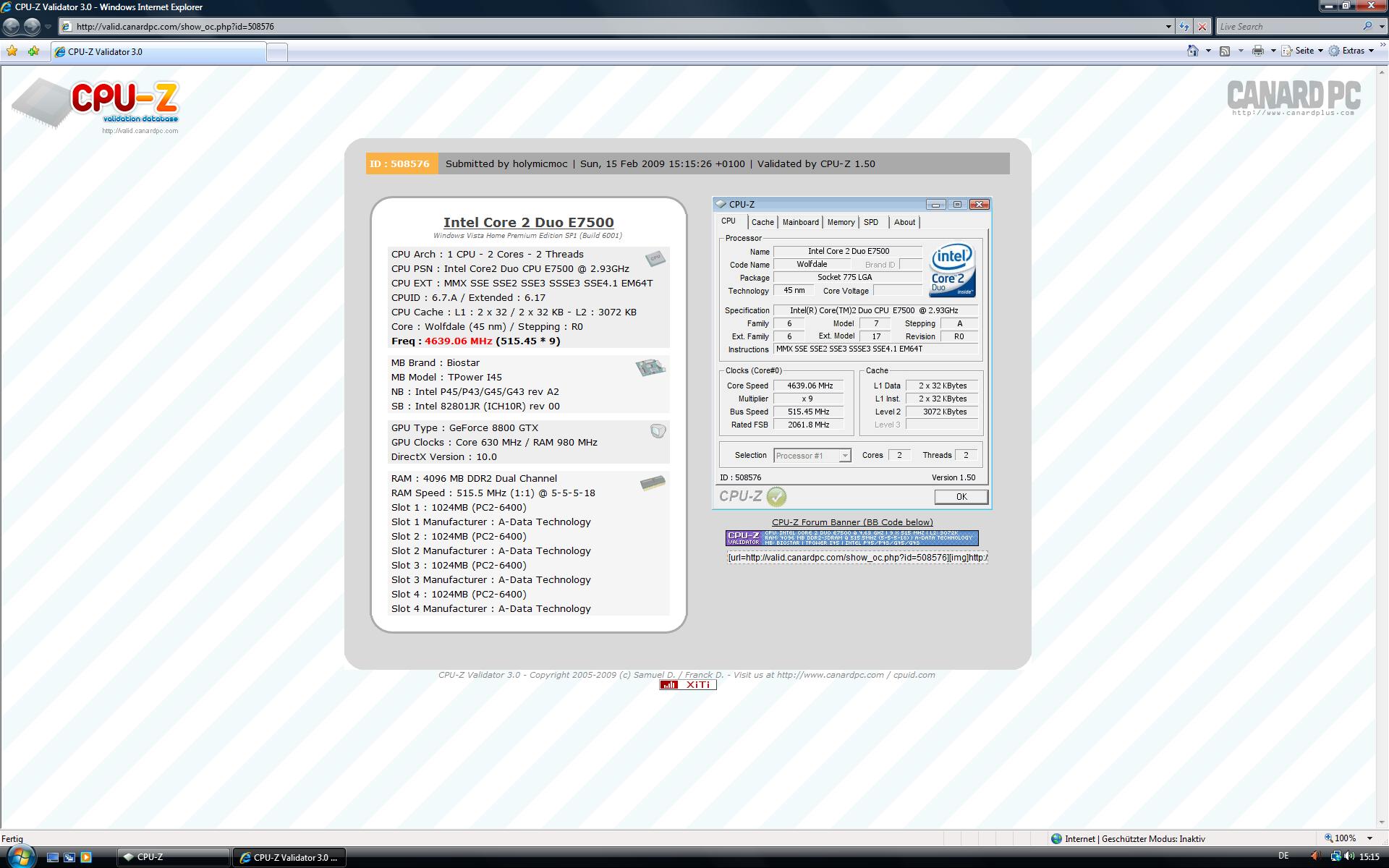Switch to the Memory tab in CPU-Z
Viewport: 1389px width, 868px height.
pos(841,222)
